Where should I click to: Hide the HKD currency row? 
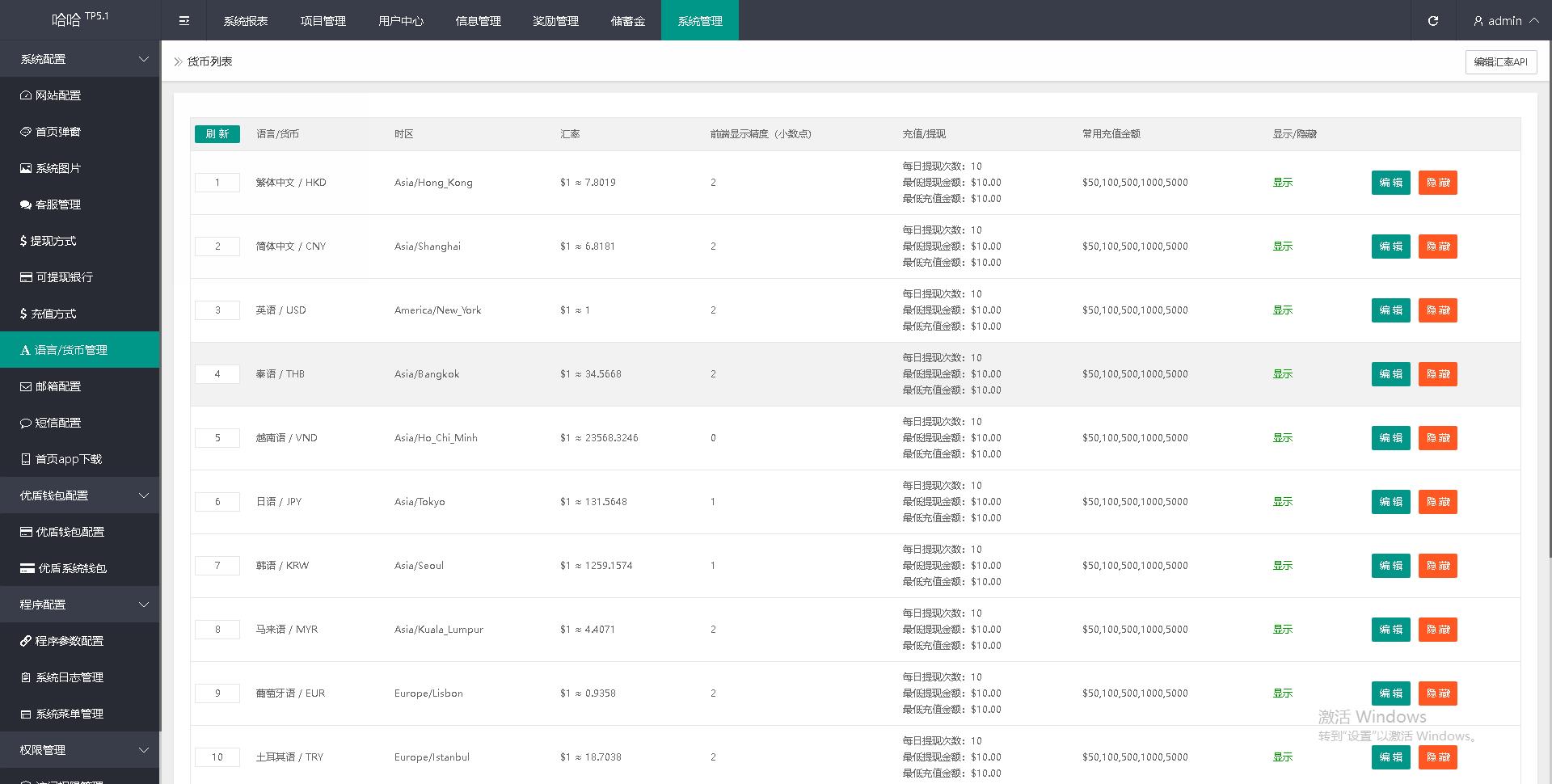click(1437, 183)
